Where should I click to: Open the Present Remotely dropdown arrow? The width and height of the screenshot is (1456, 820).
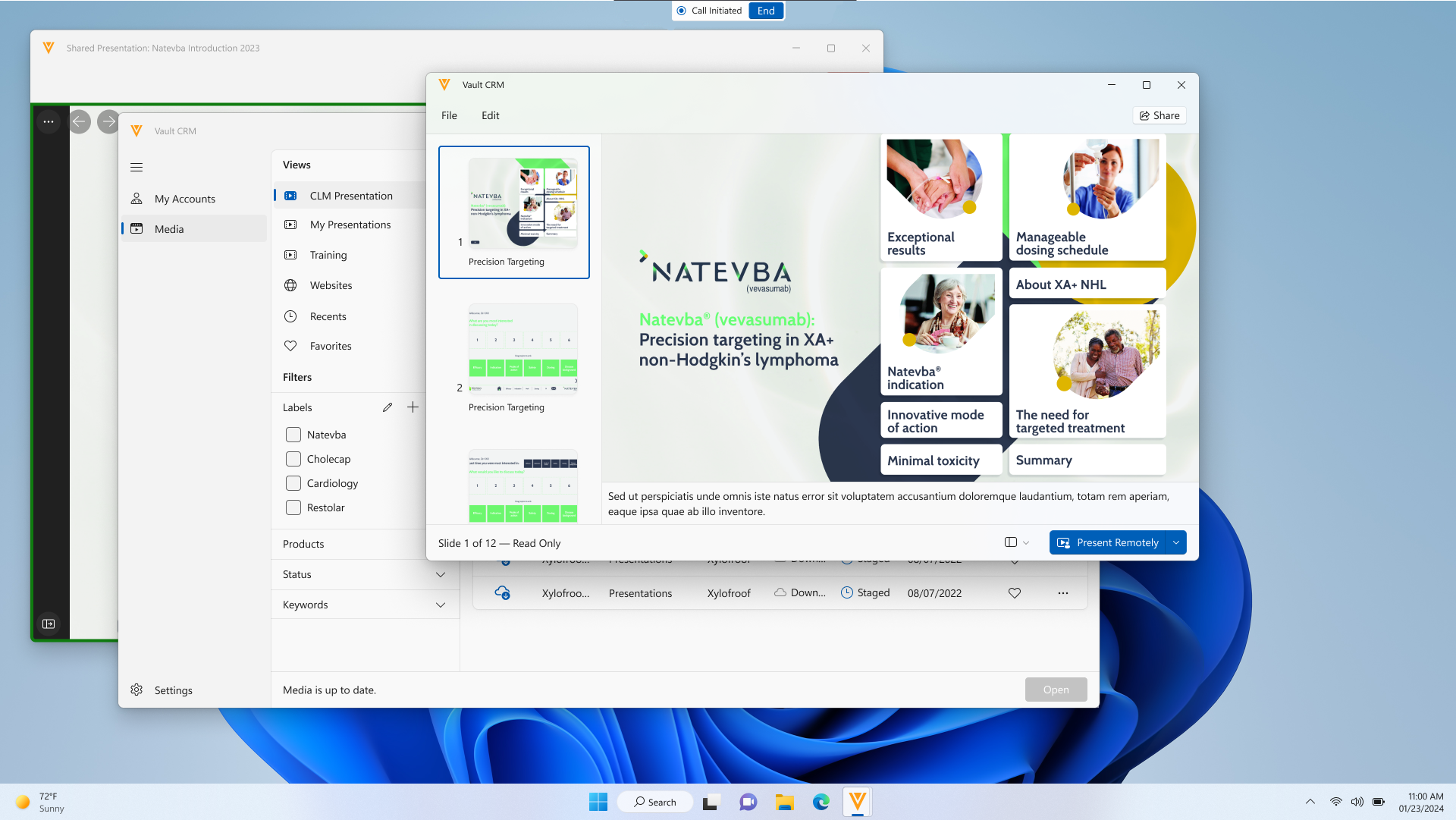click(1176, 542)
